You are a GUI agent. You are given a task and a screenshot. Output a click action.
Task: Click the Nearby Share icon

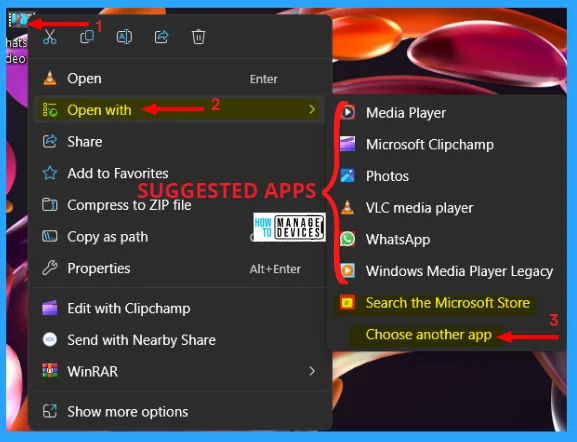point(50,340)
